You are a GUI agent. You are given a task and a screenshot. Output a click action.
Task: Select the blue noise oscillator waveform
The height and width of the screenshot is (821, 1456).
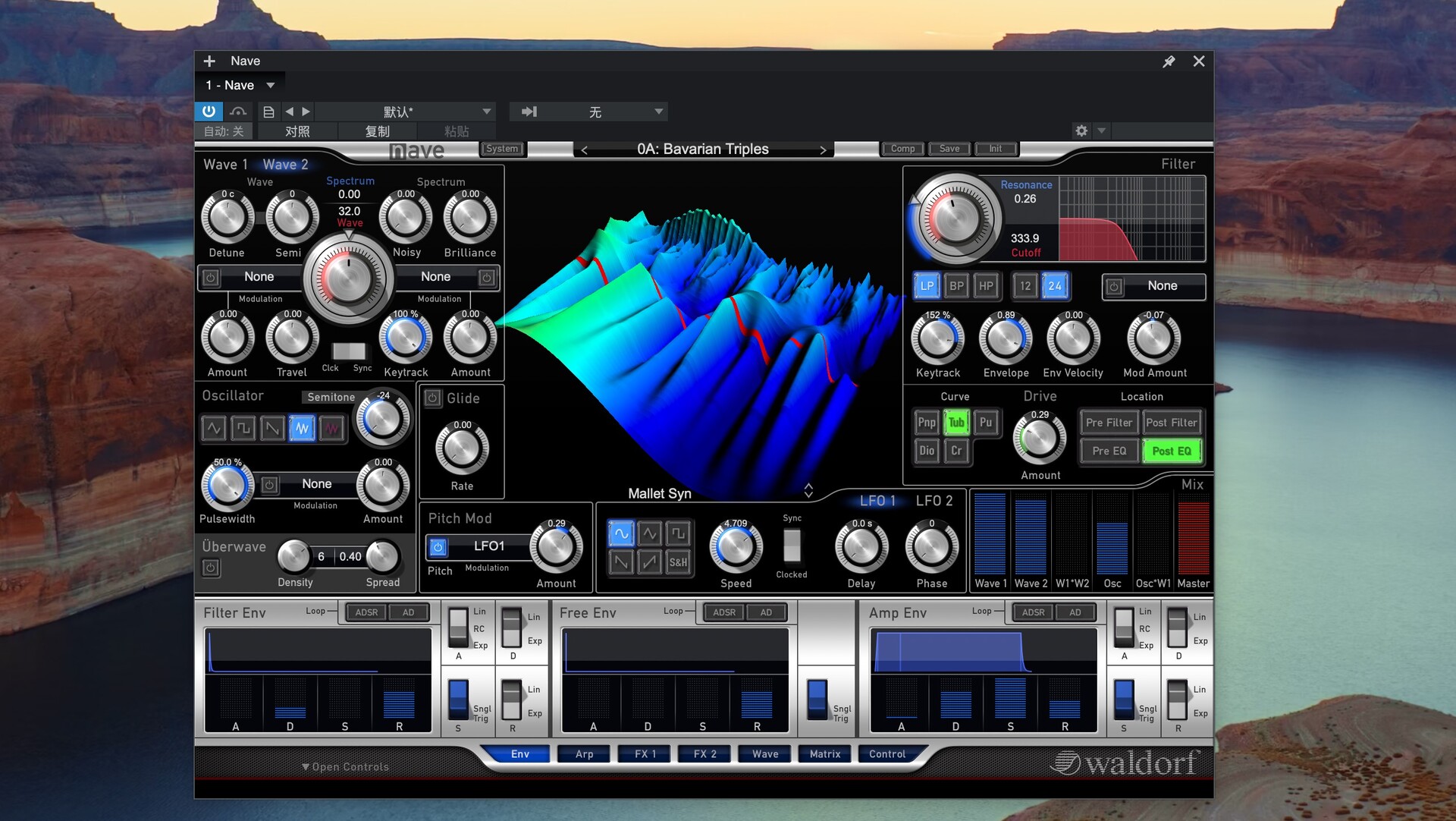302,428
